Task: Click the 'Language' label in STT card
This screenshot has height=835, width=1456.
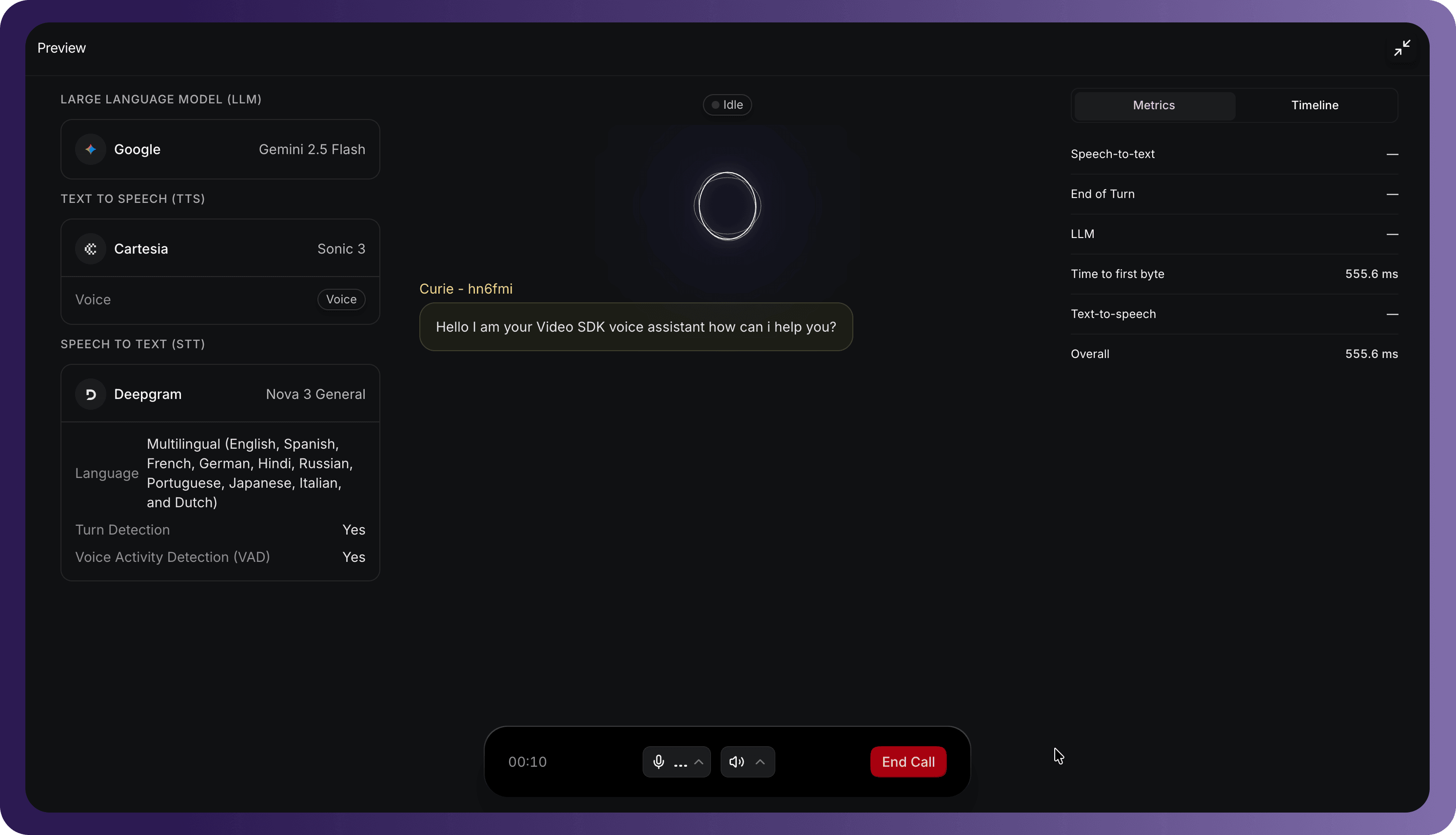Action: 107,473
